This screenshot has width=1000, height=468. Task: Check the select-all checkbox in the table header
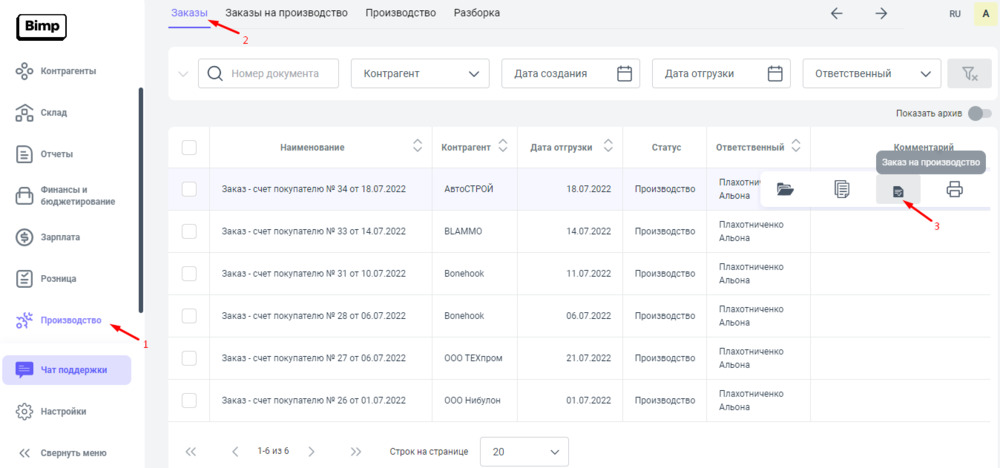click(x=189, y=147)
